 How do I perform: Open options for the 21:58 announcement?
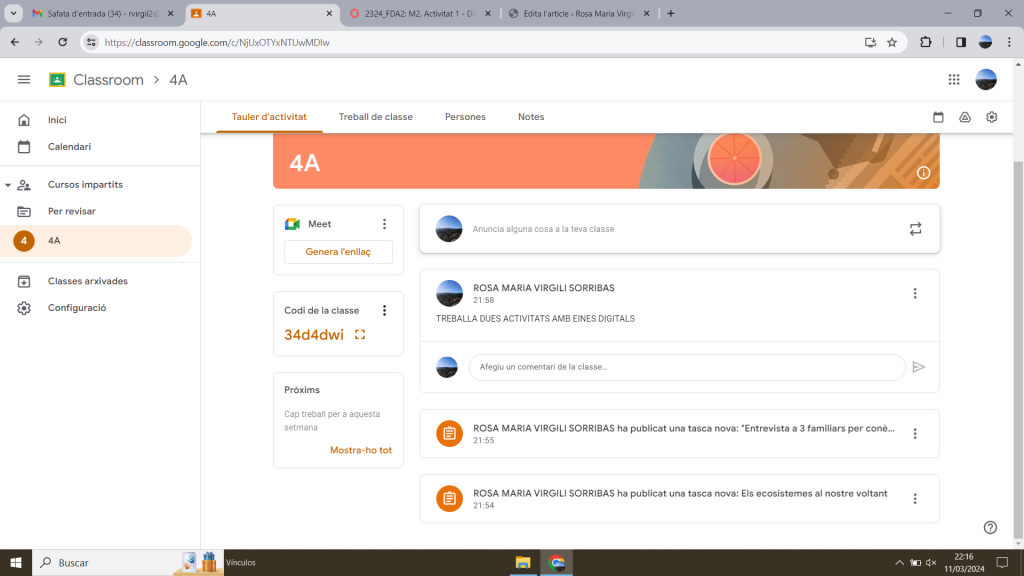point(914,293)
